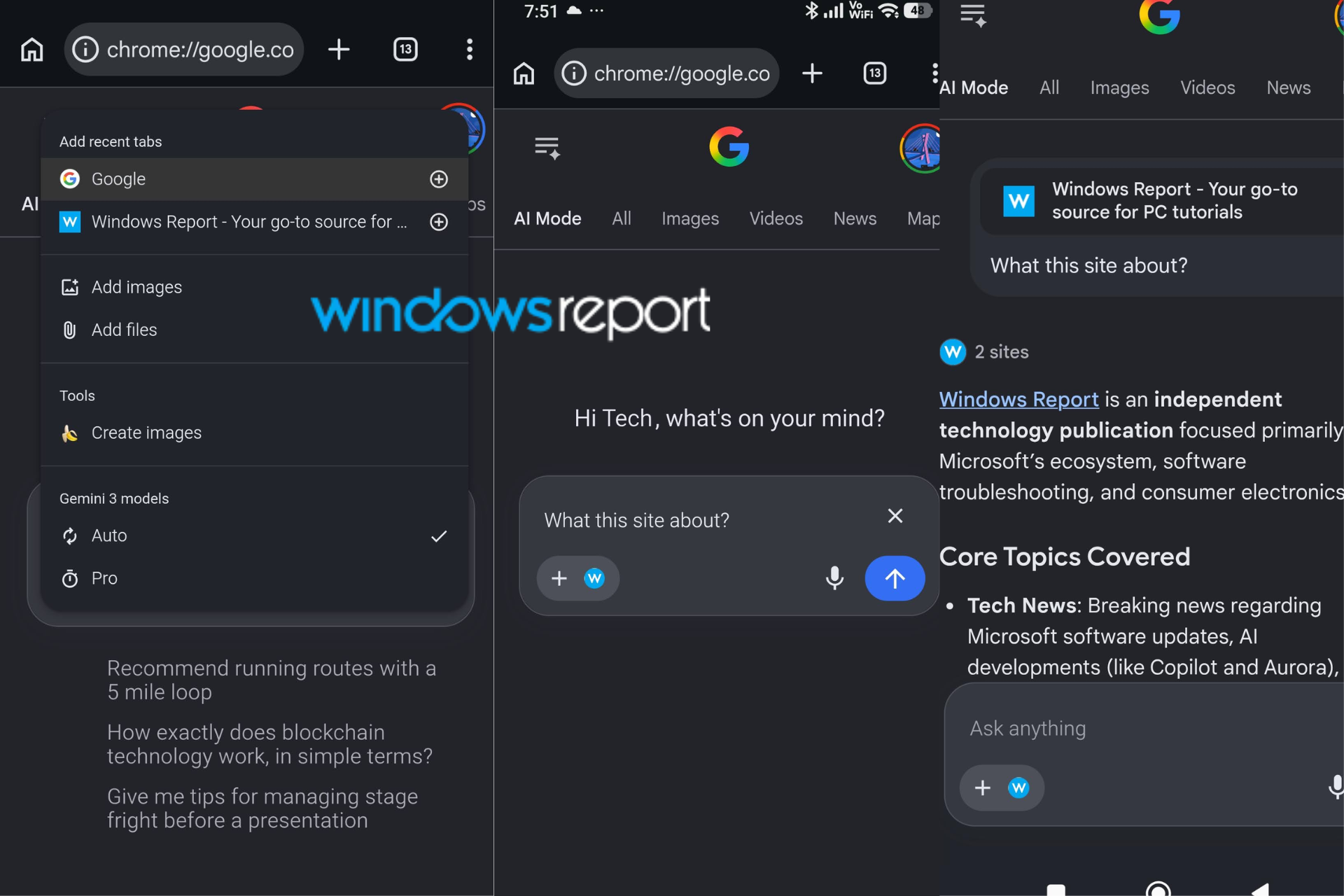Image resolution: width=1344 pixels, height=896 pixels.
Task: Clear the query with the X button
Action: (x=895, y=517)
